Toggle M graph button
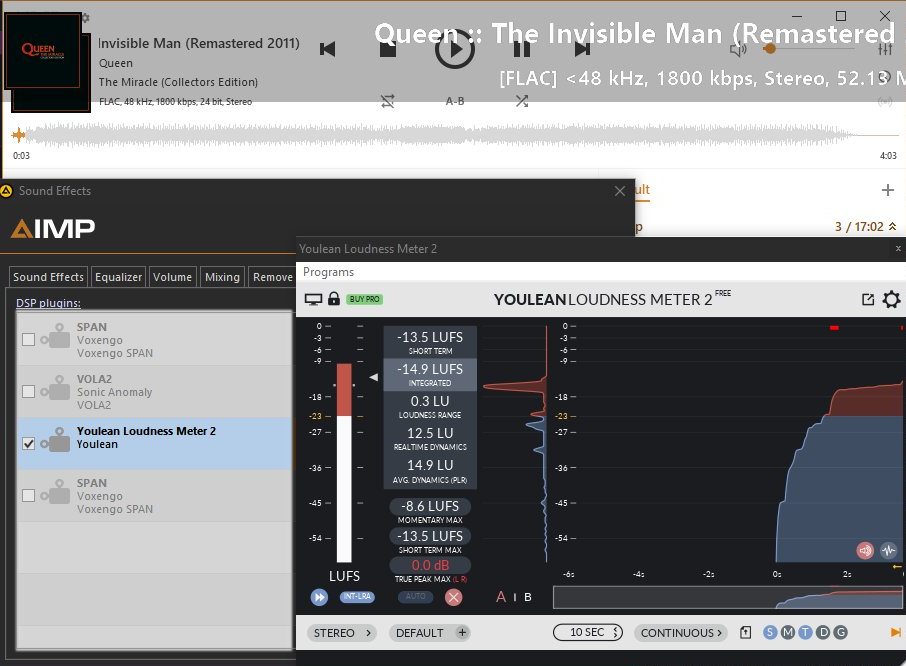Viewport: 906px width, 666px height. 788,632
